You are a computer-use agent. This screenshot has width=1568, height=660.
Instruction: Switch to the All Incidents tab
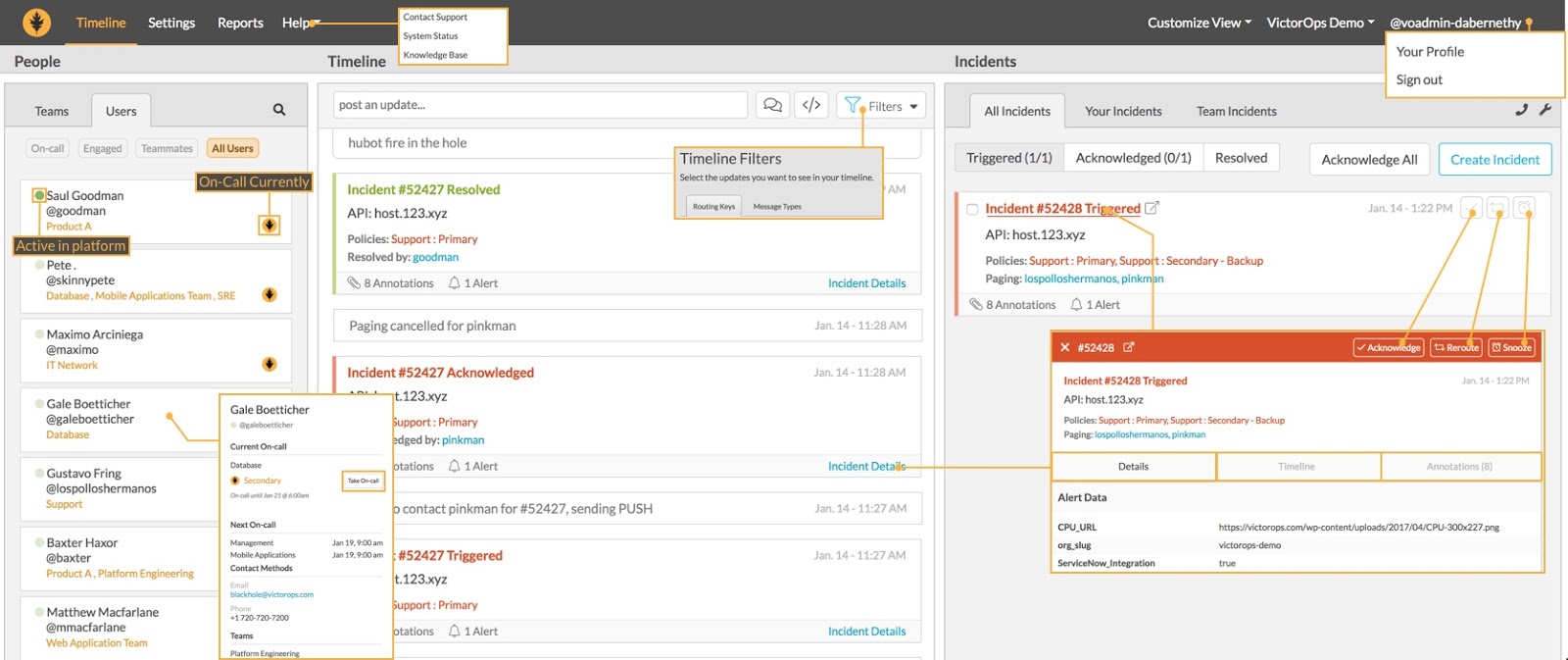1017,111
